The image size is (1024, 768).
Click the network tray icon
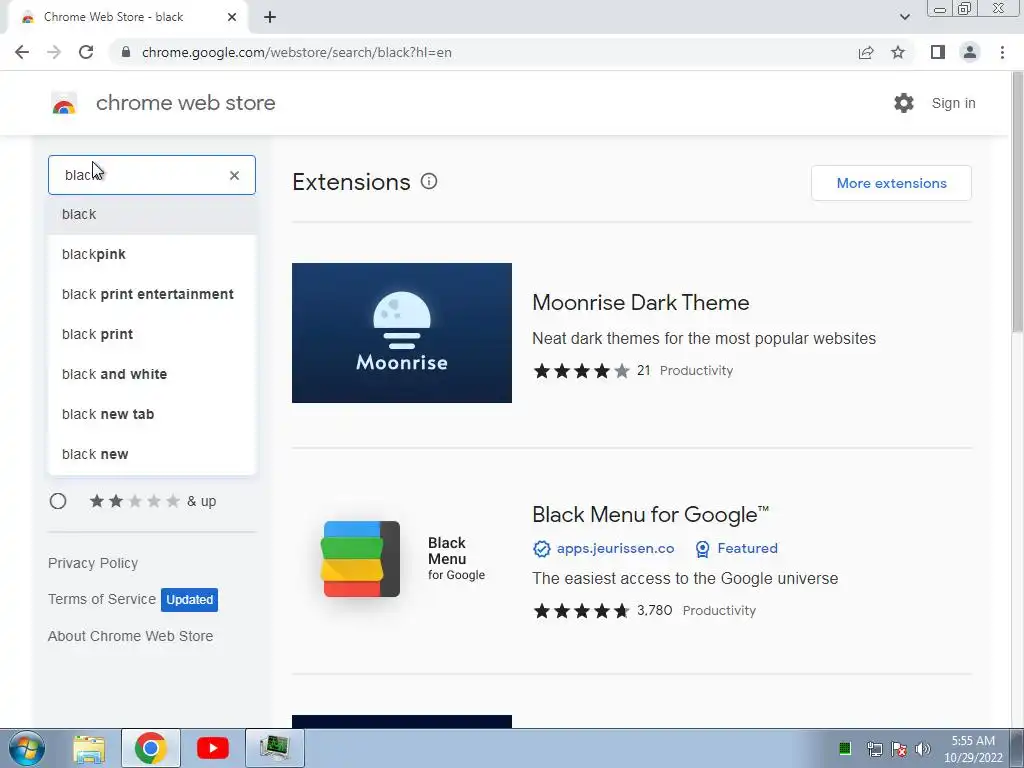coord(874,748)
